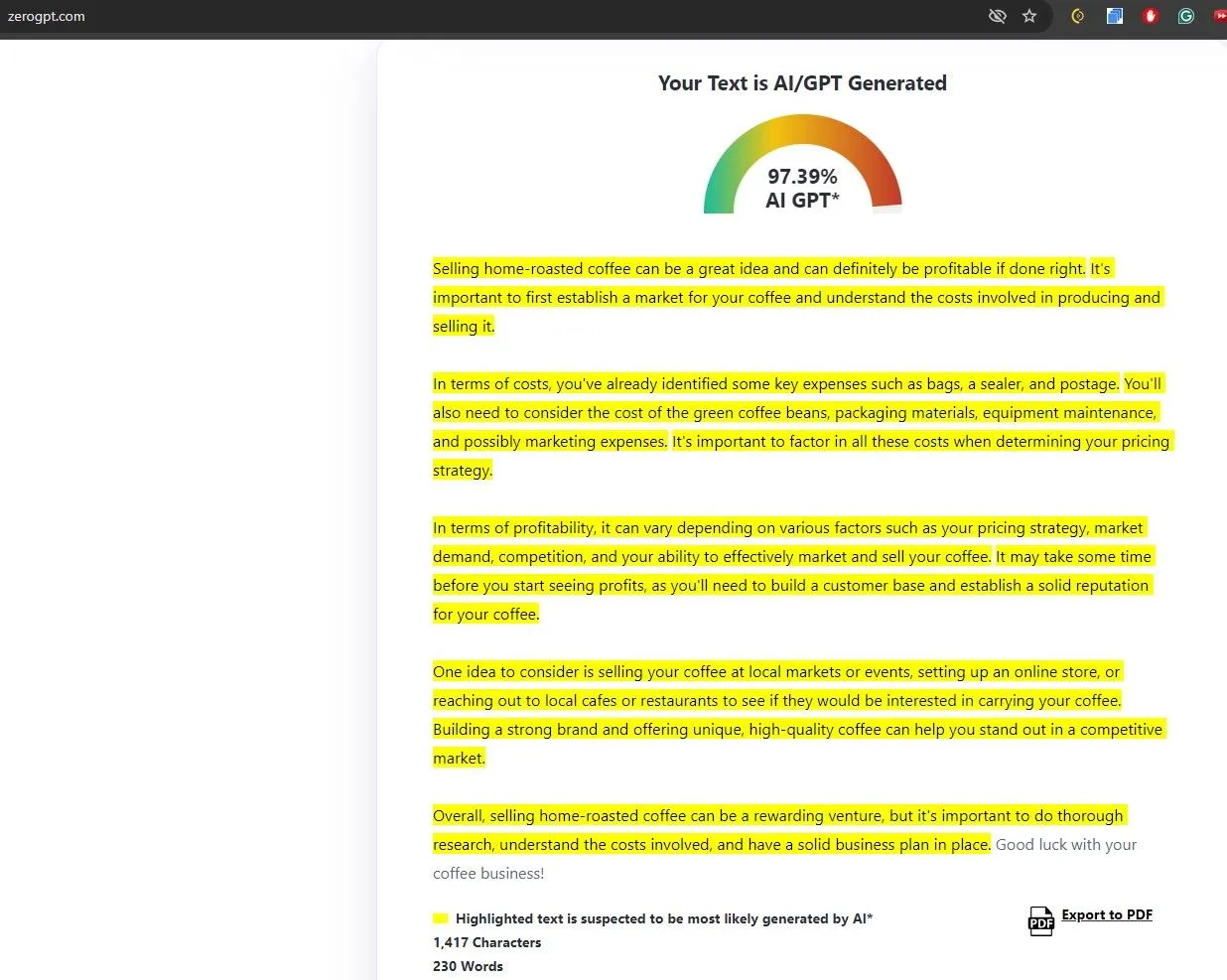Click the paragraph starting "One idea to consider"
Screen dimensions: 1227x980
775,672
